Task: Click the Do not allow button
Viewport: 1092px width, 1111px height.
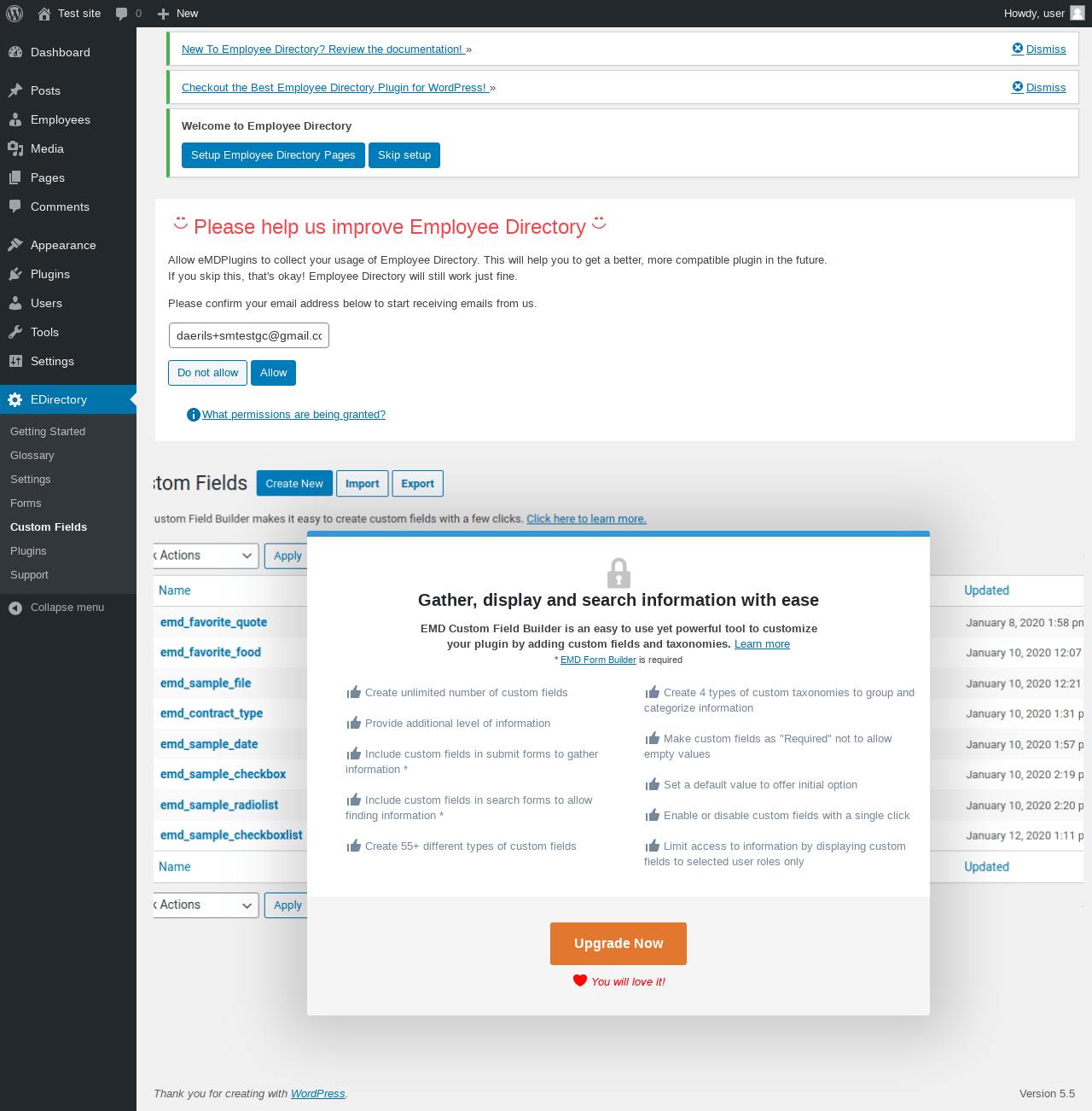Action: 208,373
